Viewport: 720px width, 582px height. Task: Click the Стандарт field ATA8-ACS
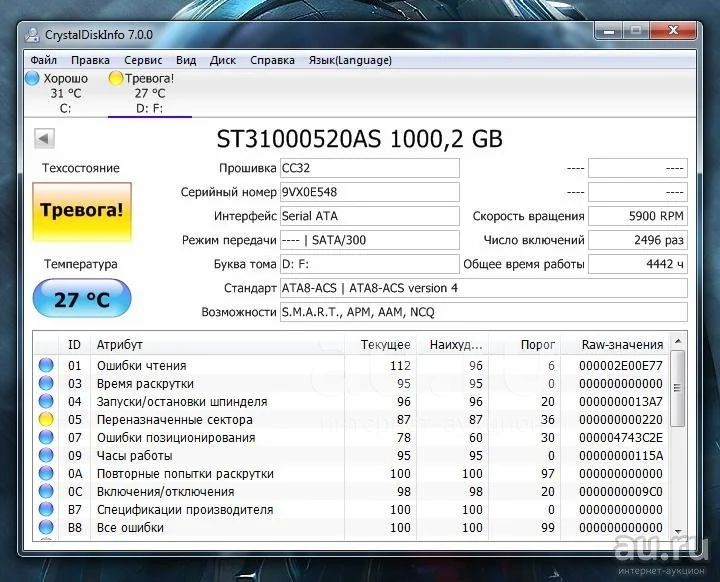484,288
